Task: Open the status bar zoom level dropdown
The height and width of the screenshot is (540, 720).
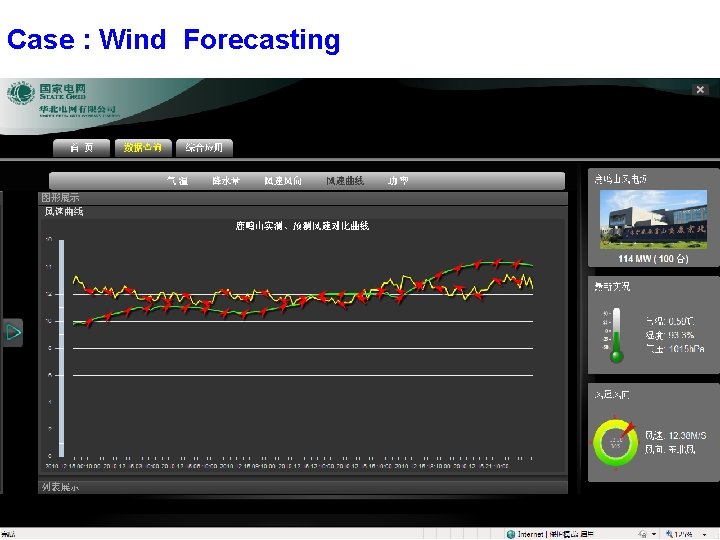Action: [705, 534]
